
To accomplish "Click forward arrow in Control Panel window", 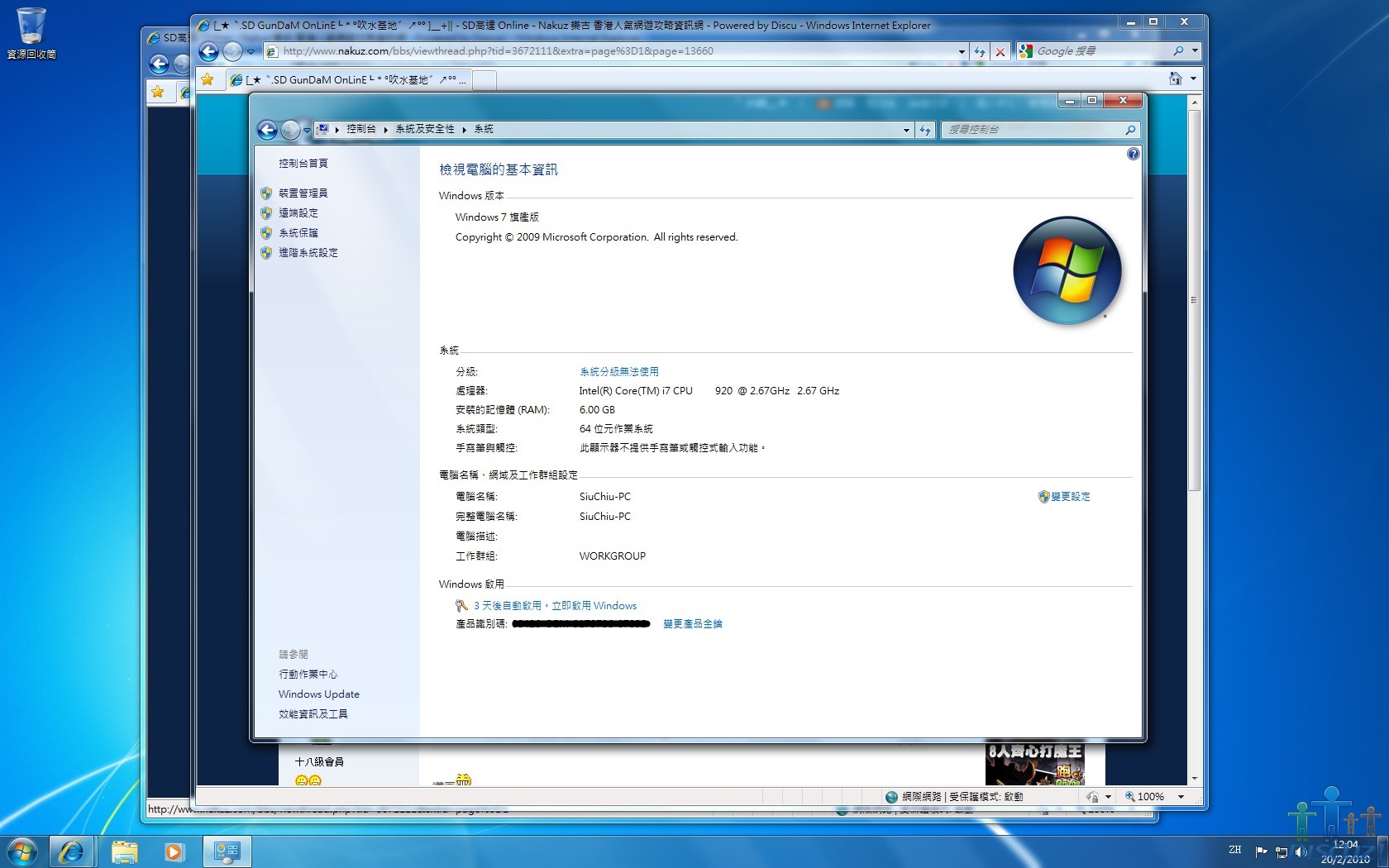I will [290, 130].
